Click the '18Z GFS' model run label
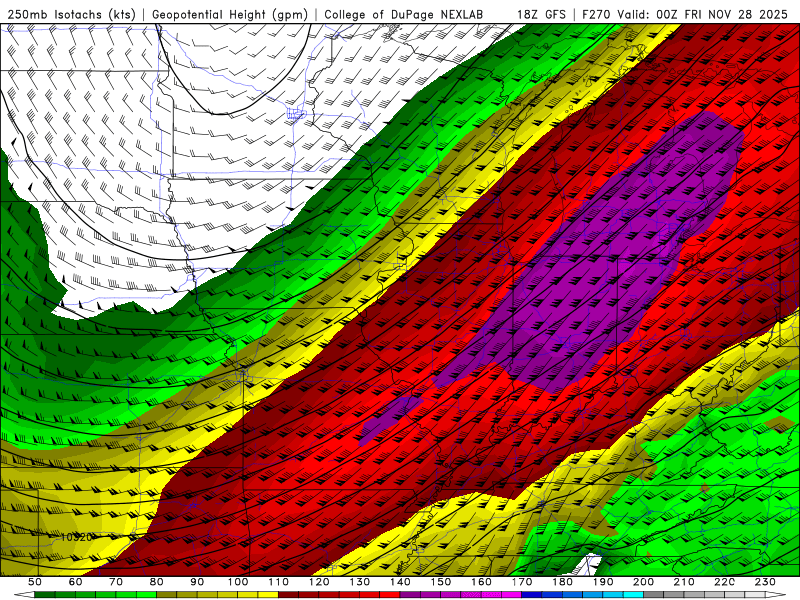This screenshot has height=600, width=800. click(542, 15)
